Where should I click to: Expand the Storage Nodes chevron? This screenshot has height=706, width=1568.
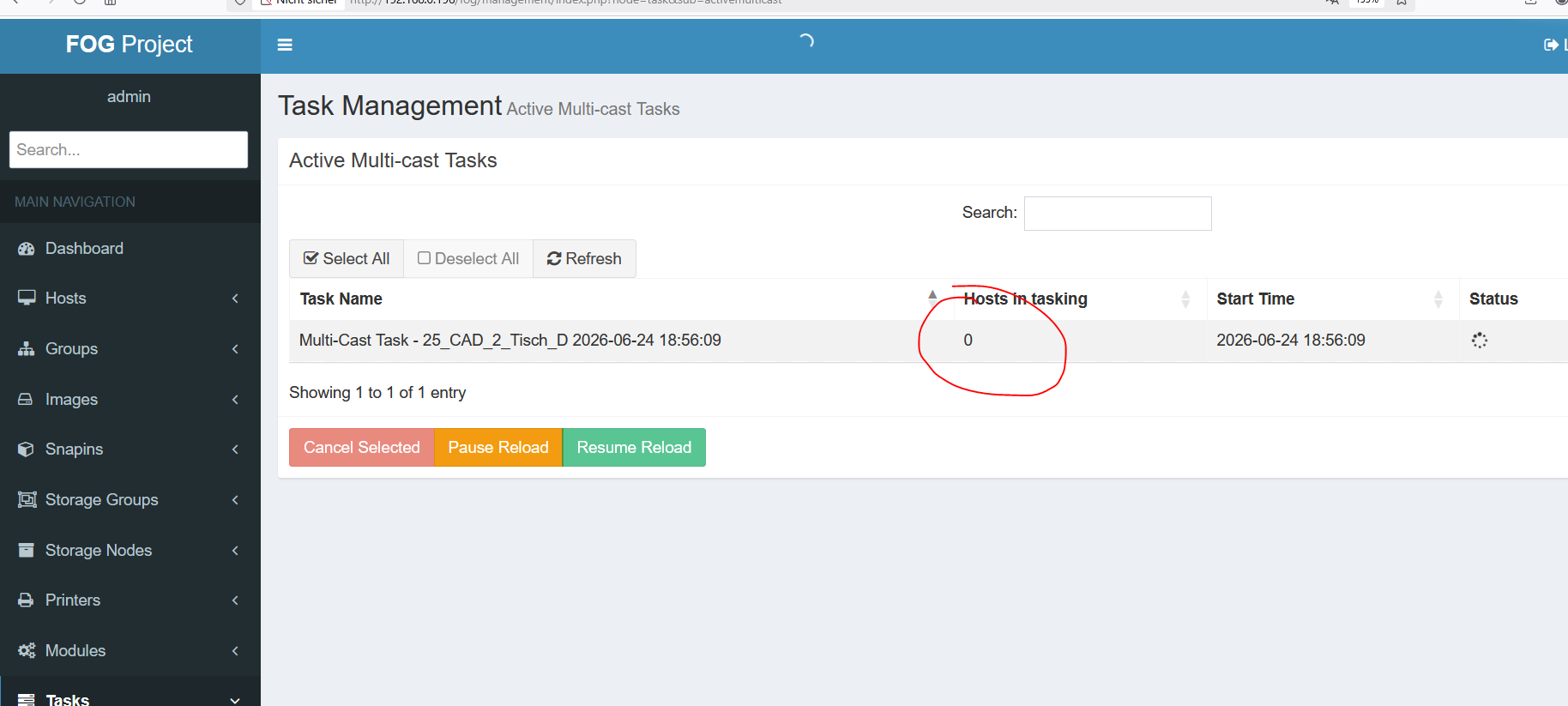click(x=235, y=551)
